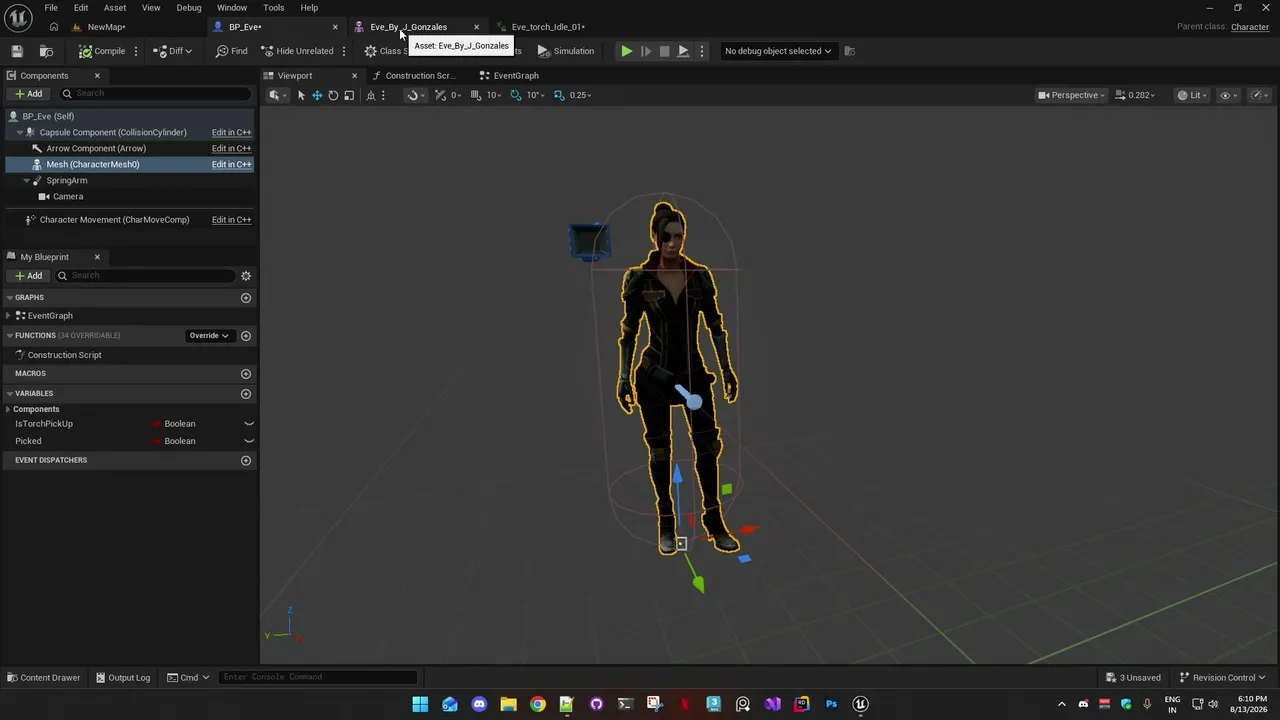The height and width of the screenshot is (720, 1280).
Task: Toggle IsTorchPickUp variable visibility eye
Action: pos(249,424)
